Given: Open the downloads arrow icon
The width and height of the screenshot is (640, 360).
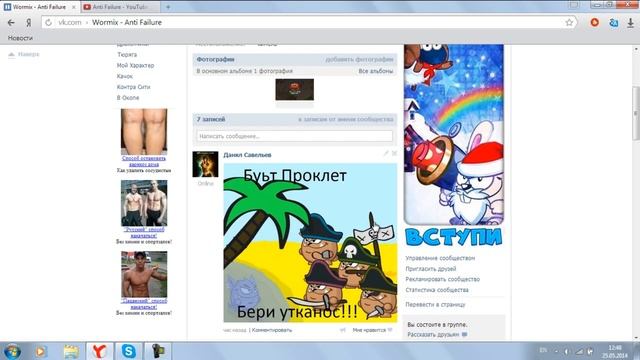Looking at the screenshot, I should coord(630,23).
